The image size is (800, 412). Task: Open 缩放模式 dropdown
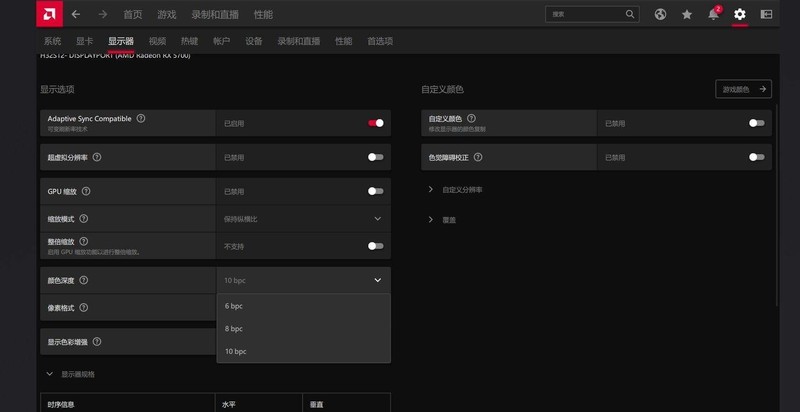coord(304,219)
